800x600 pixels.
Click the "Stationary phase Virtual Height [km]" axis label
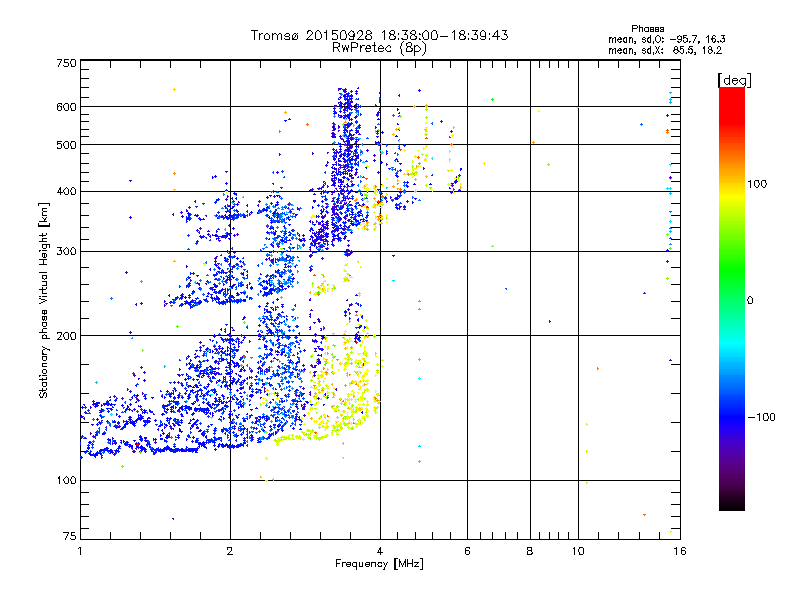point(43,301)
